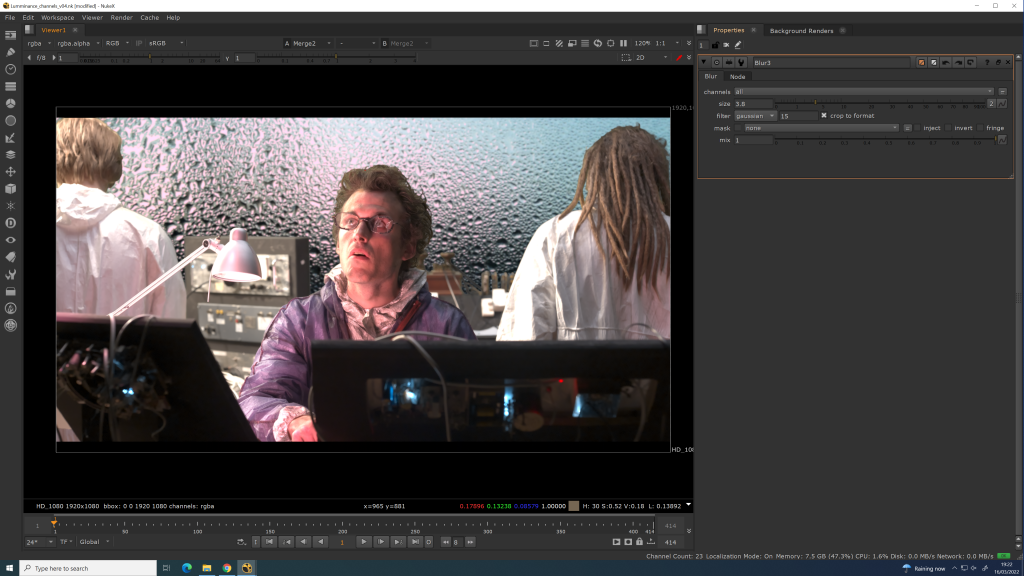
Task: Enable the invert mask checkbox
Action: tap(948, 128)
